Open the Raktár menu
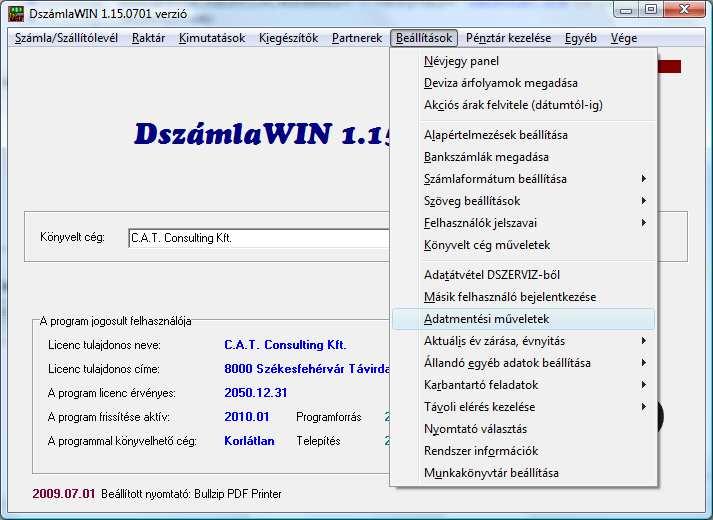Screen dimensions: 713x520 point(148,38)
